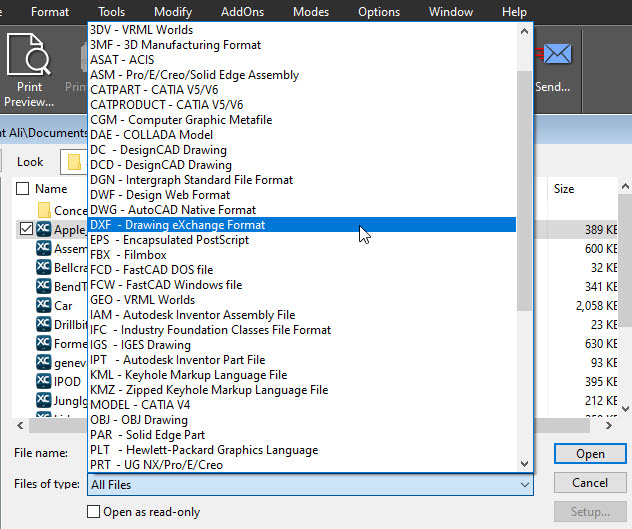The width and height of the screenshot is (632, 529).
Task: Uncheck the Apple file checkbox
Action: [x=26, y=229]
